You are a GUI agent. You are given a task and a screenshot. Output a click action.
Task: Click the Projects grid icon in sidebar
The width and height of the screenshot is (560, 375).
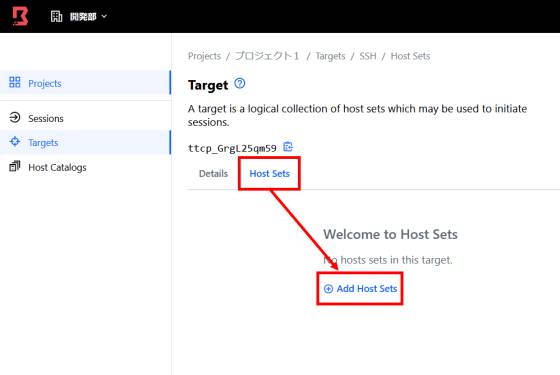15,82
